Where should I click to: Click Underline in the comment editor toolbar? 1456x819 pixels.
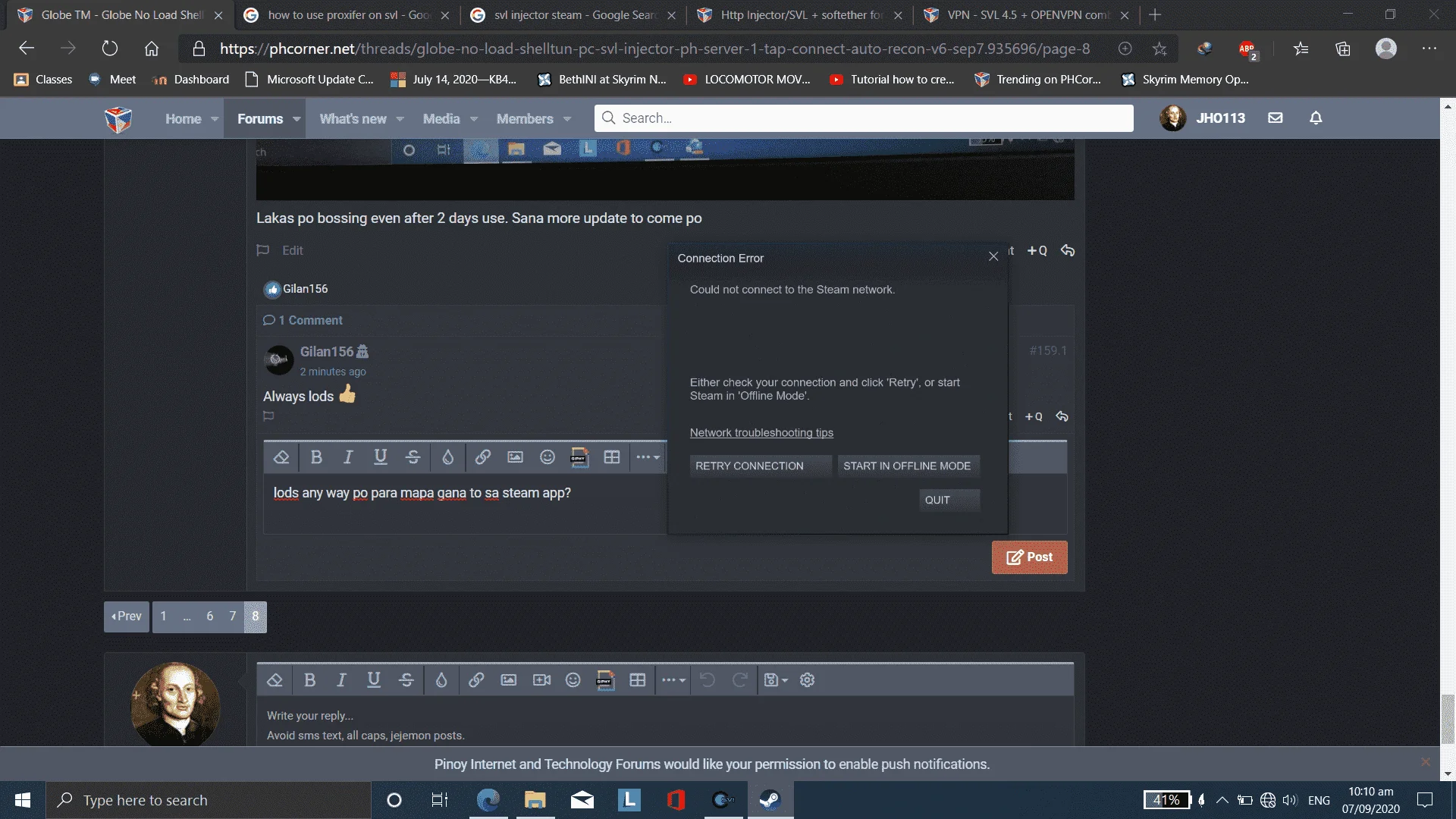[381, 457]
